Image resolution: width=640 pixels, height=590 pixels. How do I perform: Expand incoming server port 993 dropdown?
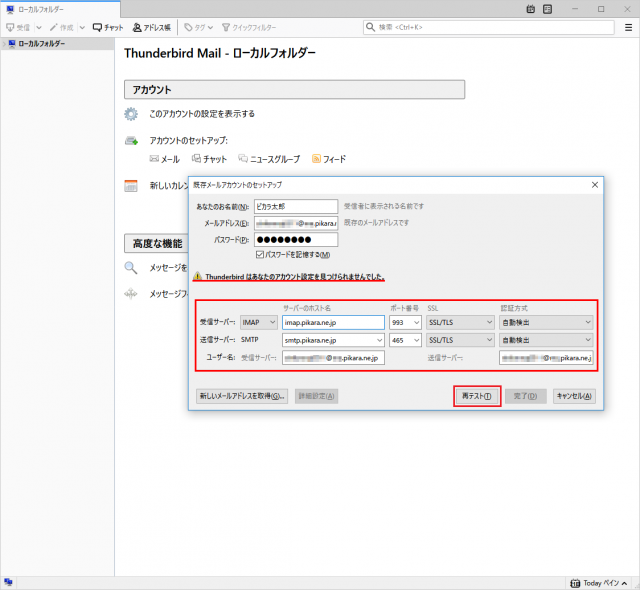coord(405,322)
